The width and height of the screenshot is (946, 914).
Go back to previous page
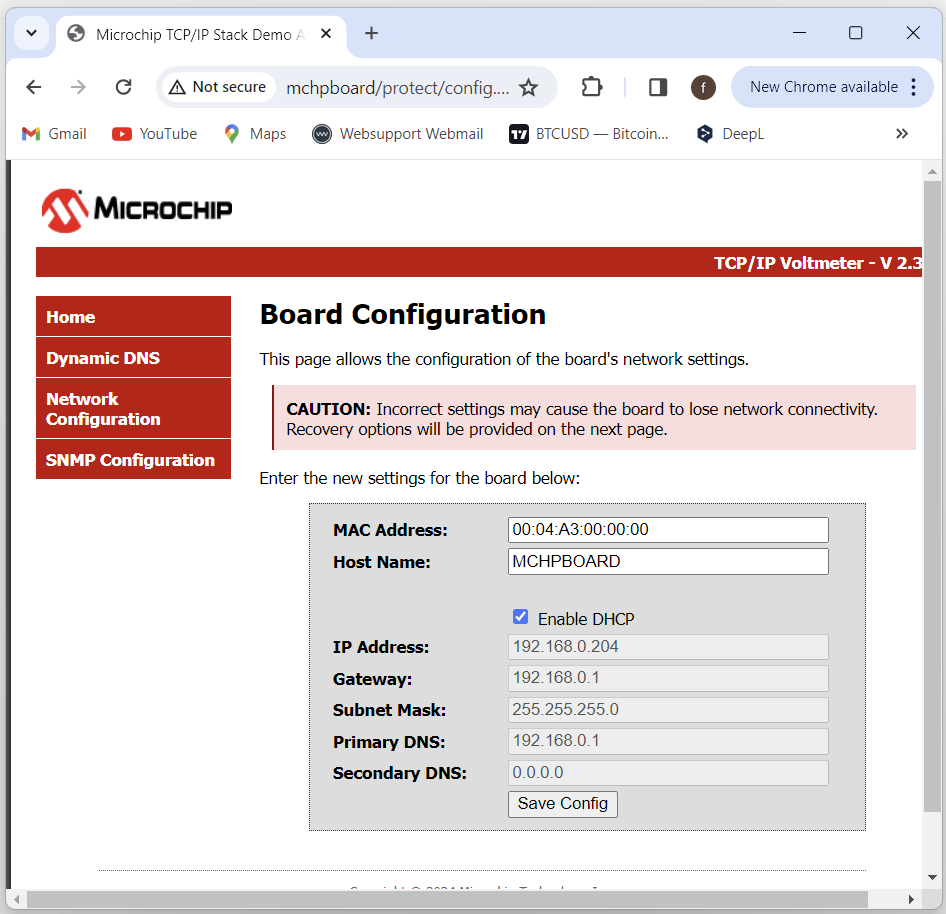click(x=34, y=87)
